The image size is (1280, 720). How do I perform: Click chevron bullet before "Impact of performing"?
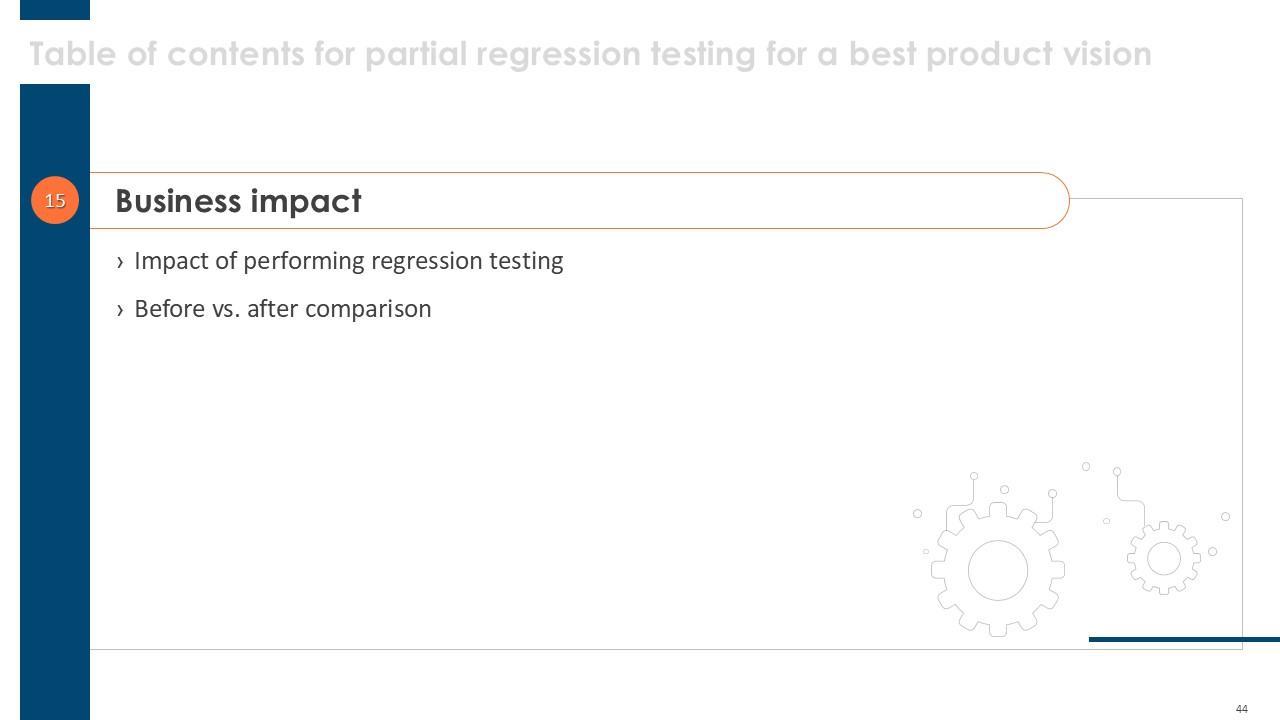pyautogui.click(x=121, y=262)
